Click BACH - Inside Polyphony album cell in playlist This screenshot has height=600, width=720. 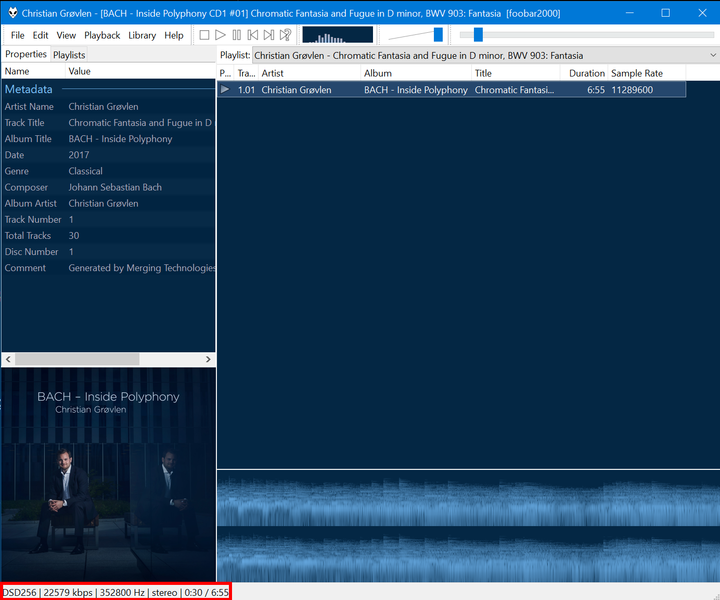[416, 90]
